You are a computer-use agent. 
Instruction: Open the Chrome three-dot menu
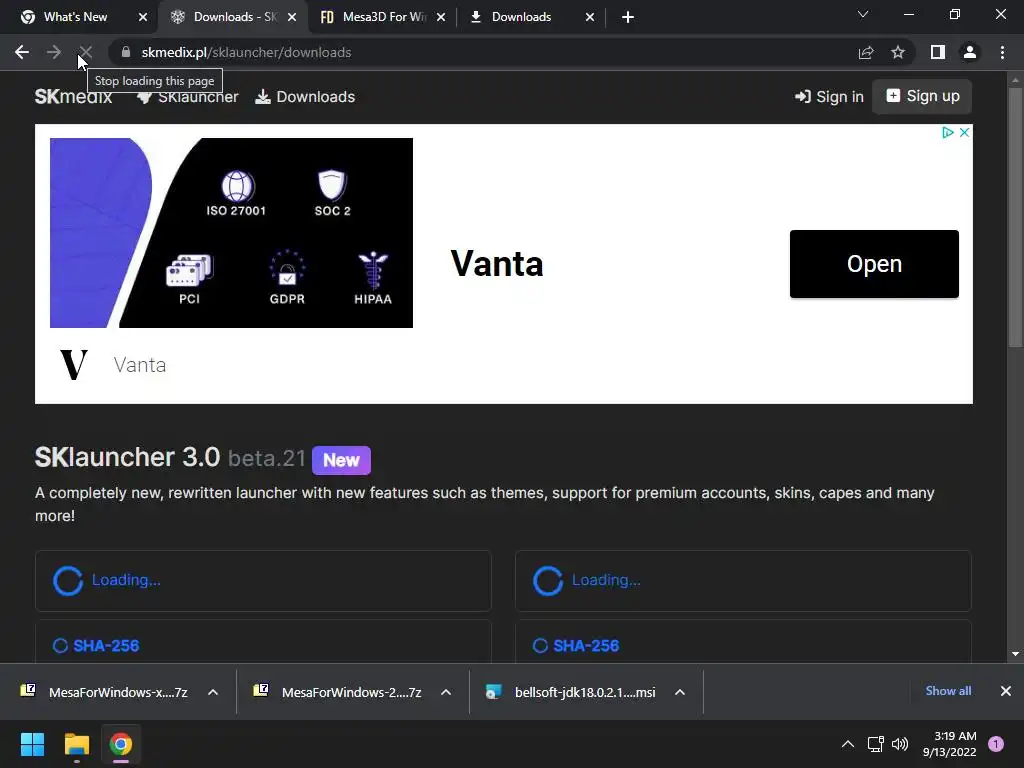(1002, 52)
